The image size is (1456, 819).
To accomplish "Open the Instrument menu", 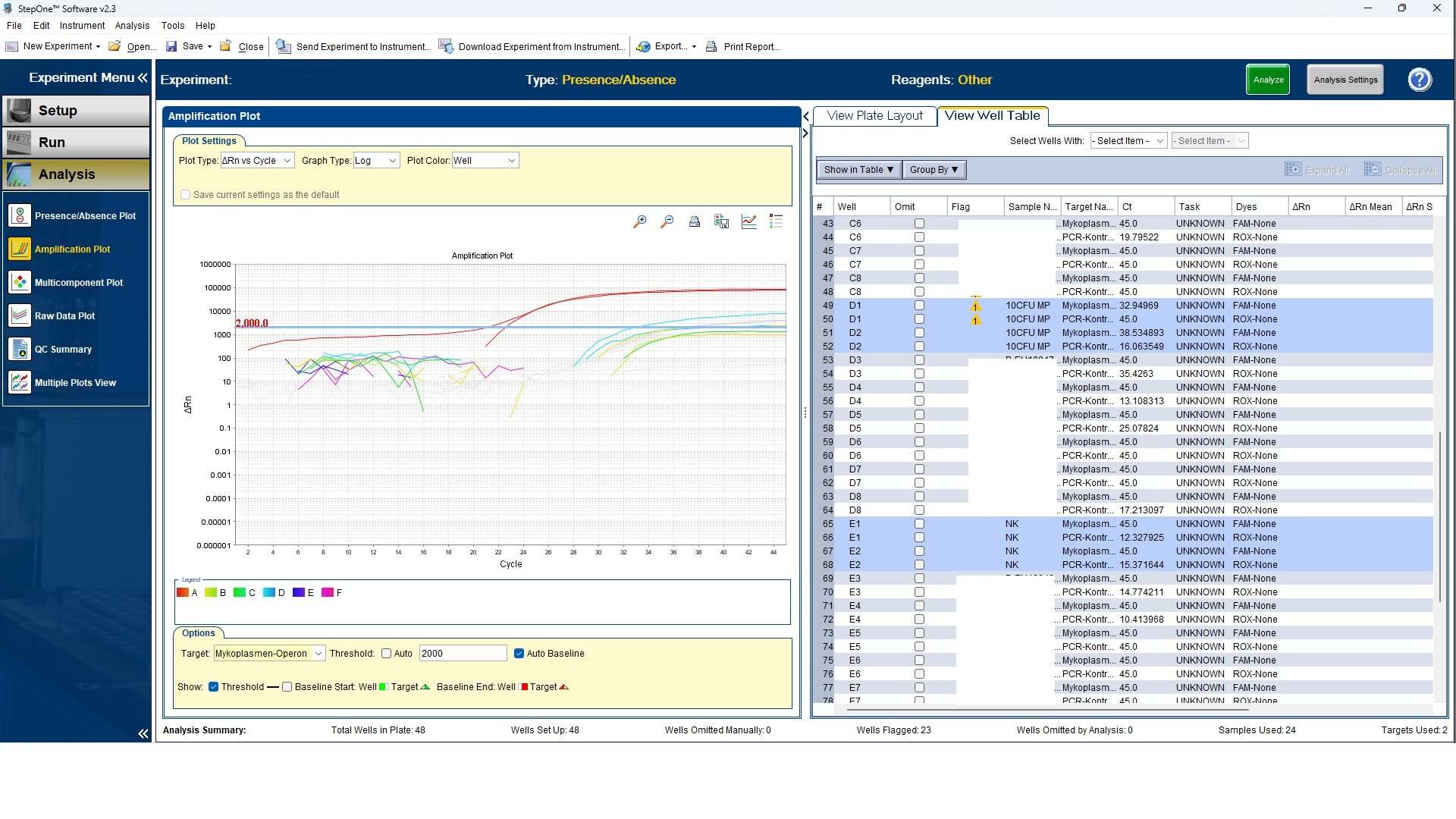I will (82, 25).
